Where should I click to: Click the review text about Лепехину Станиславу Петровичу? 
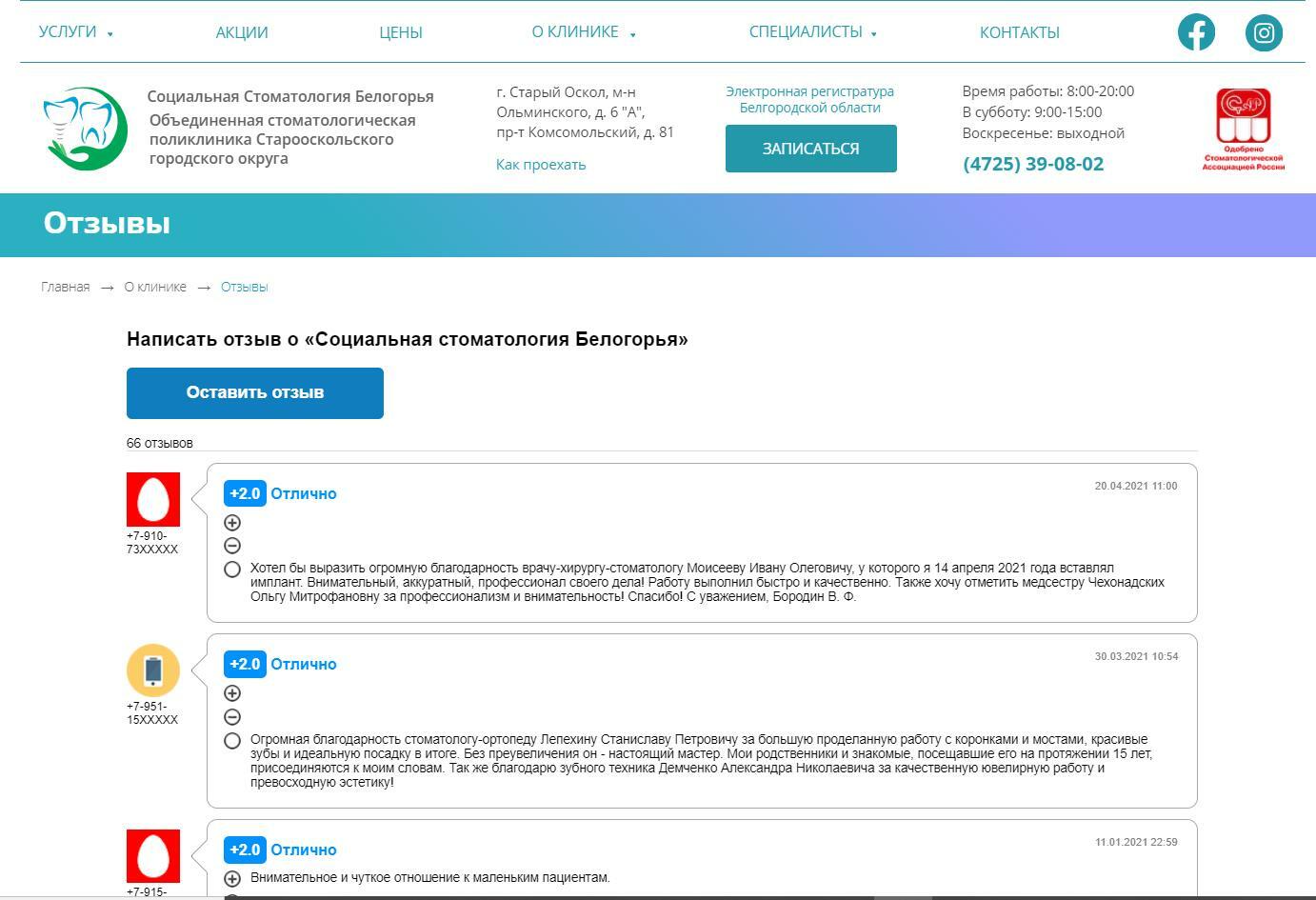[x=701, y=761]
